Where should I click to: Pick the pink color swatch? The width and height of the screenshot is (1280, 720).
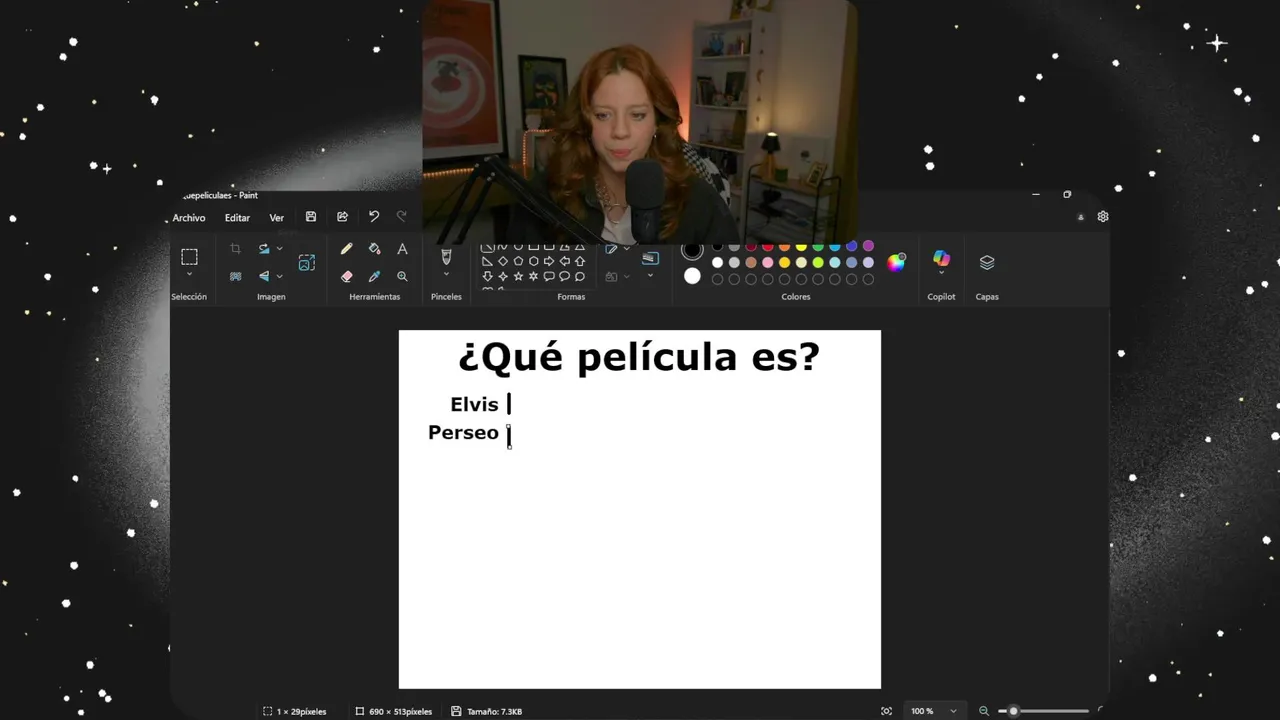pyautogui.click(x=767, y=262)
